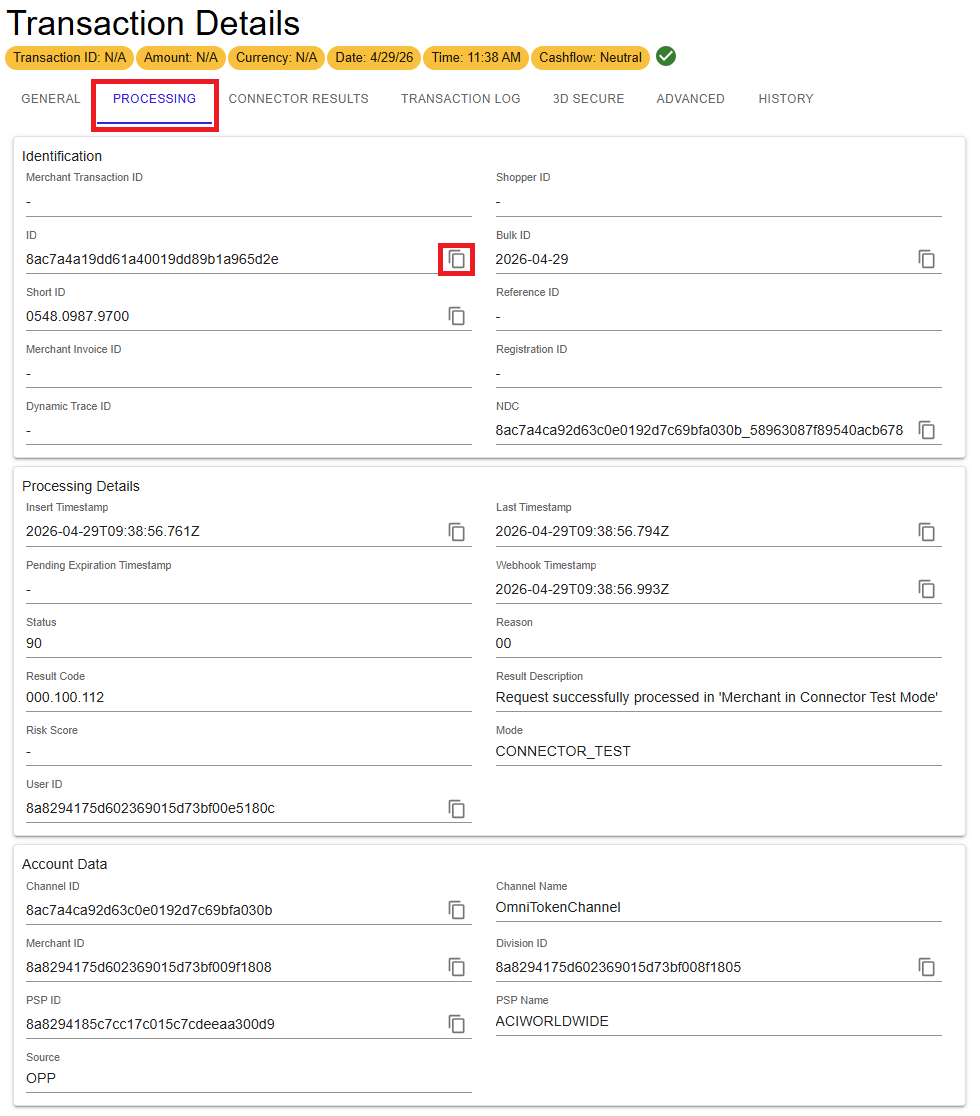Screen dimensions: 980x1116
Task: Copy the Webhook Timestamp
Action: 926,589
